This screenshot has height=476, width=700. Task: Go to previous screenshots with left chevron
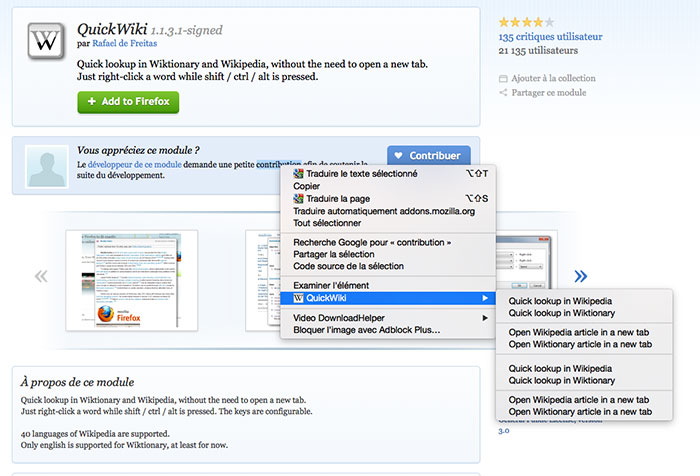coord(41,276)
